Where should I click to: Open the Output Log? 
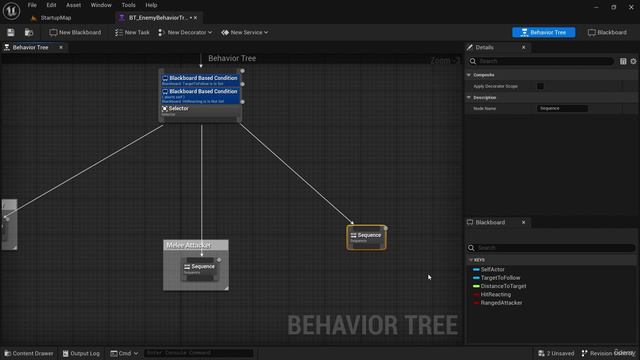(x=81, y=353)
